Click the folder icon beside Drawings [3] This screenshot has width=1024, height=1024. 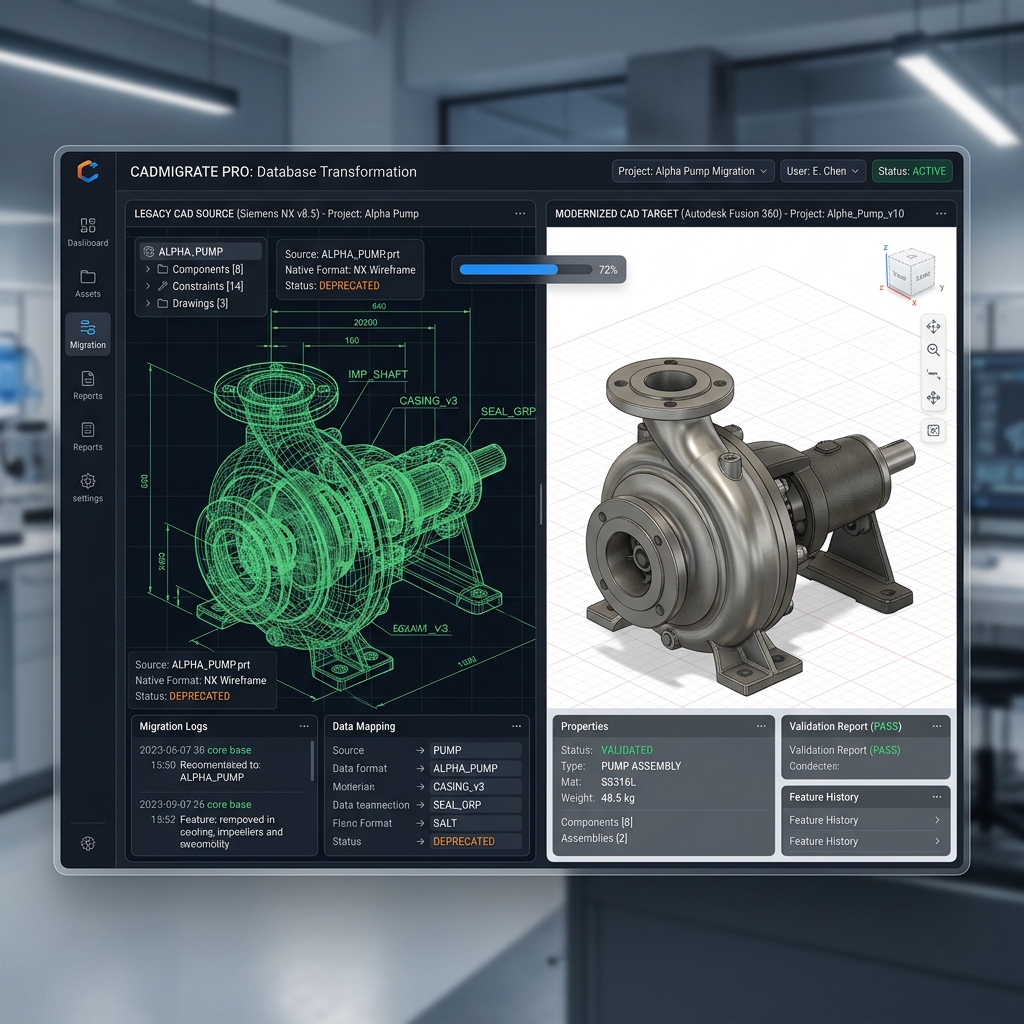[163, 303]
